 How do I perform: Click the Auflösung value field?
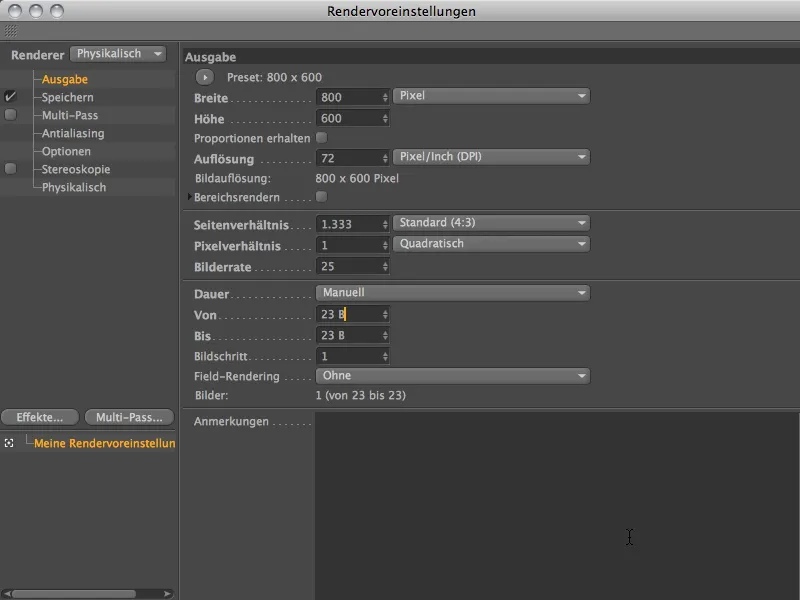coord(348,158)
